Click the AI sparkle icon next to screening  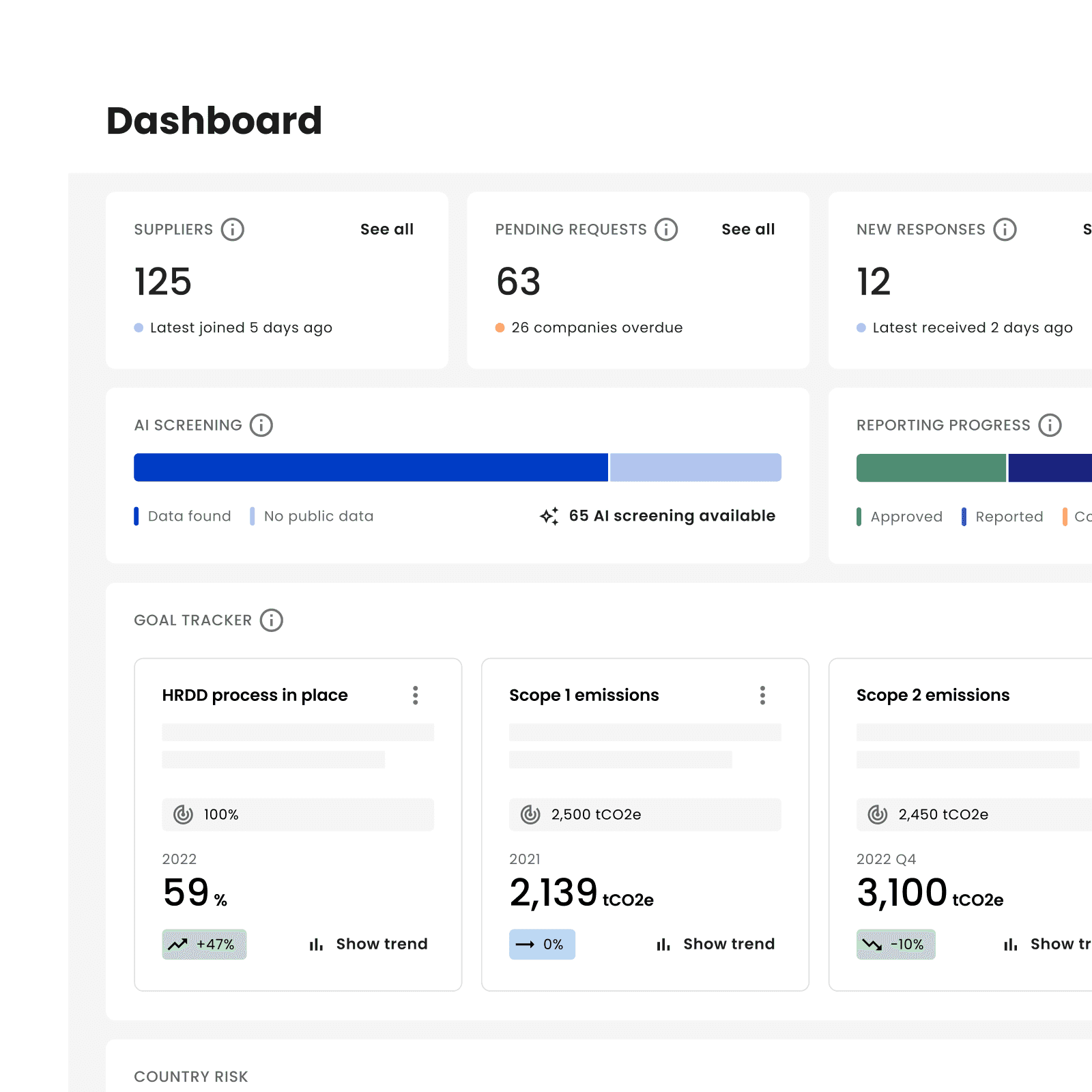pyautogui.click(x=549, y=515)
